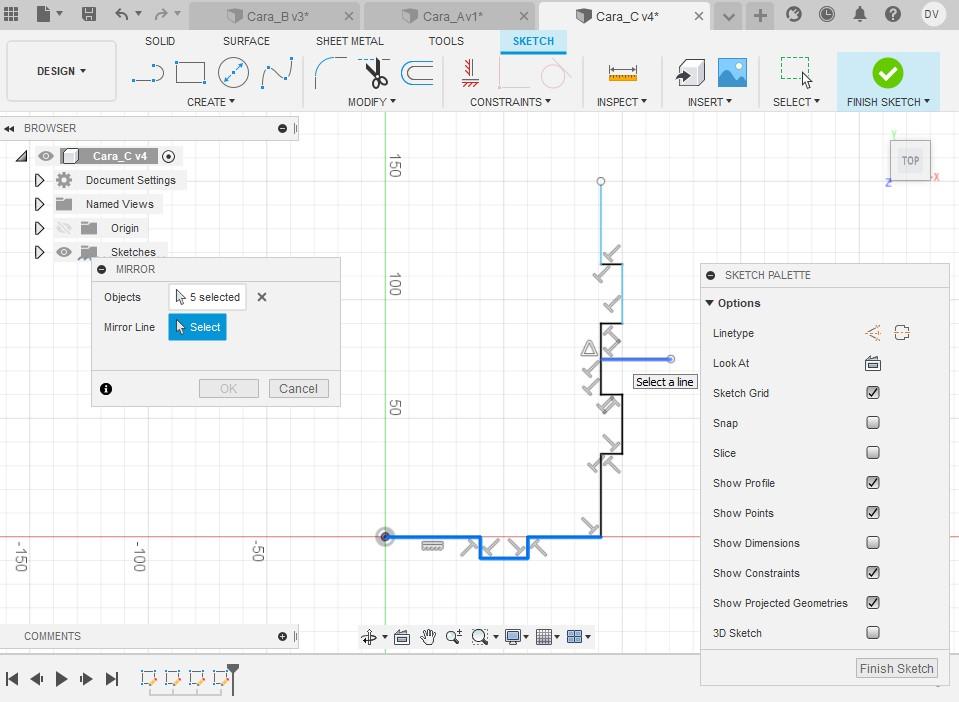Click the Finish Sketch palette button
Image resolution: width=959 pixels, height=702 pixels.
click(x=896, y=668)
